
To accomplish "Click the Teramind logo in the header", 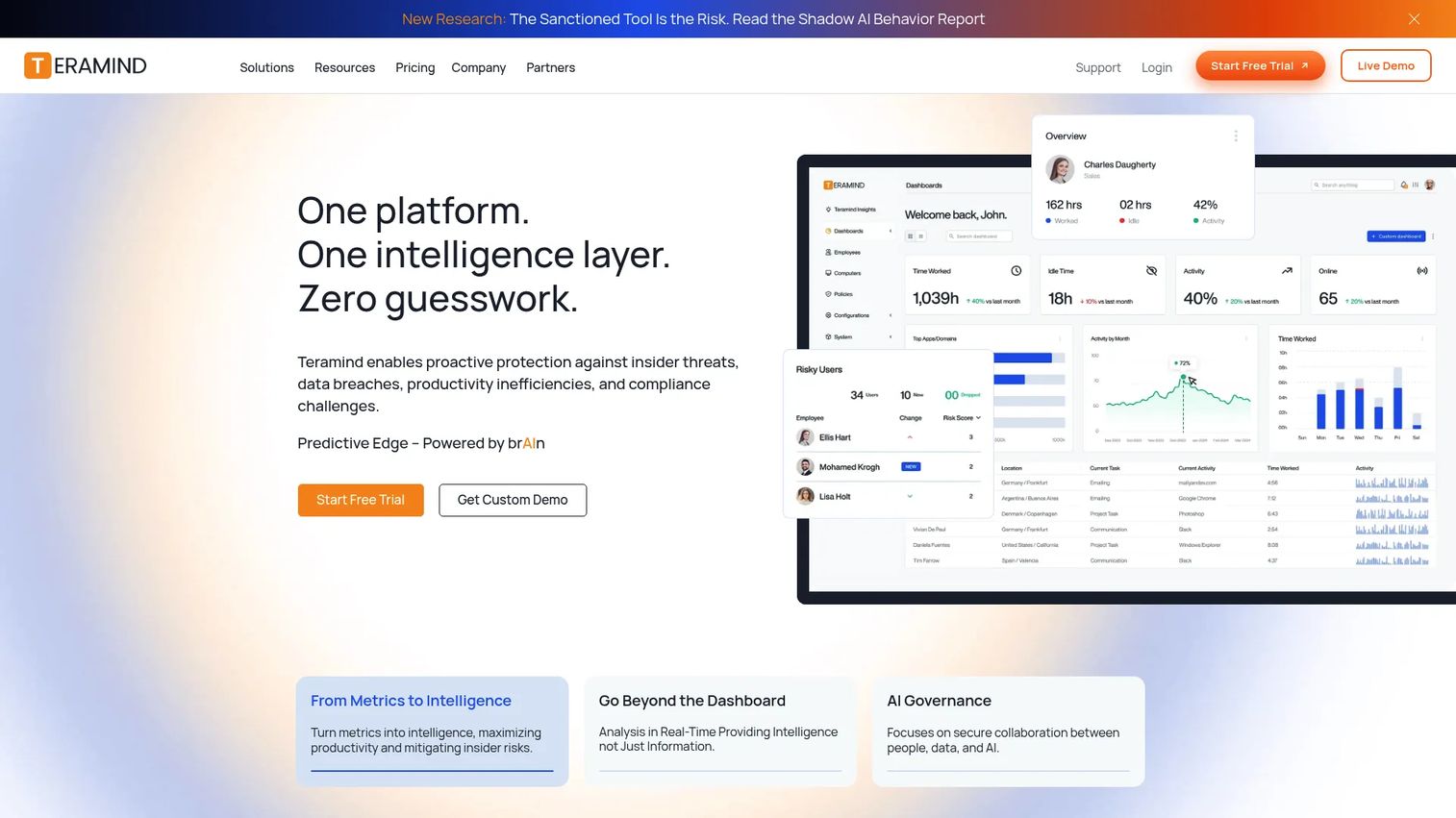I will pos(86,65).
